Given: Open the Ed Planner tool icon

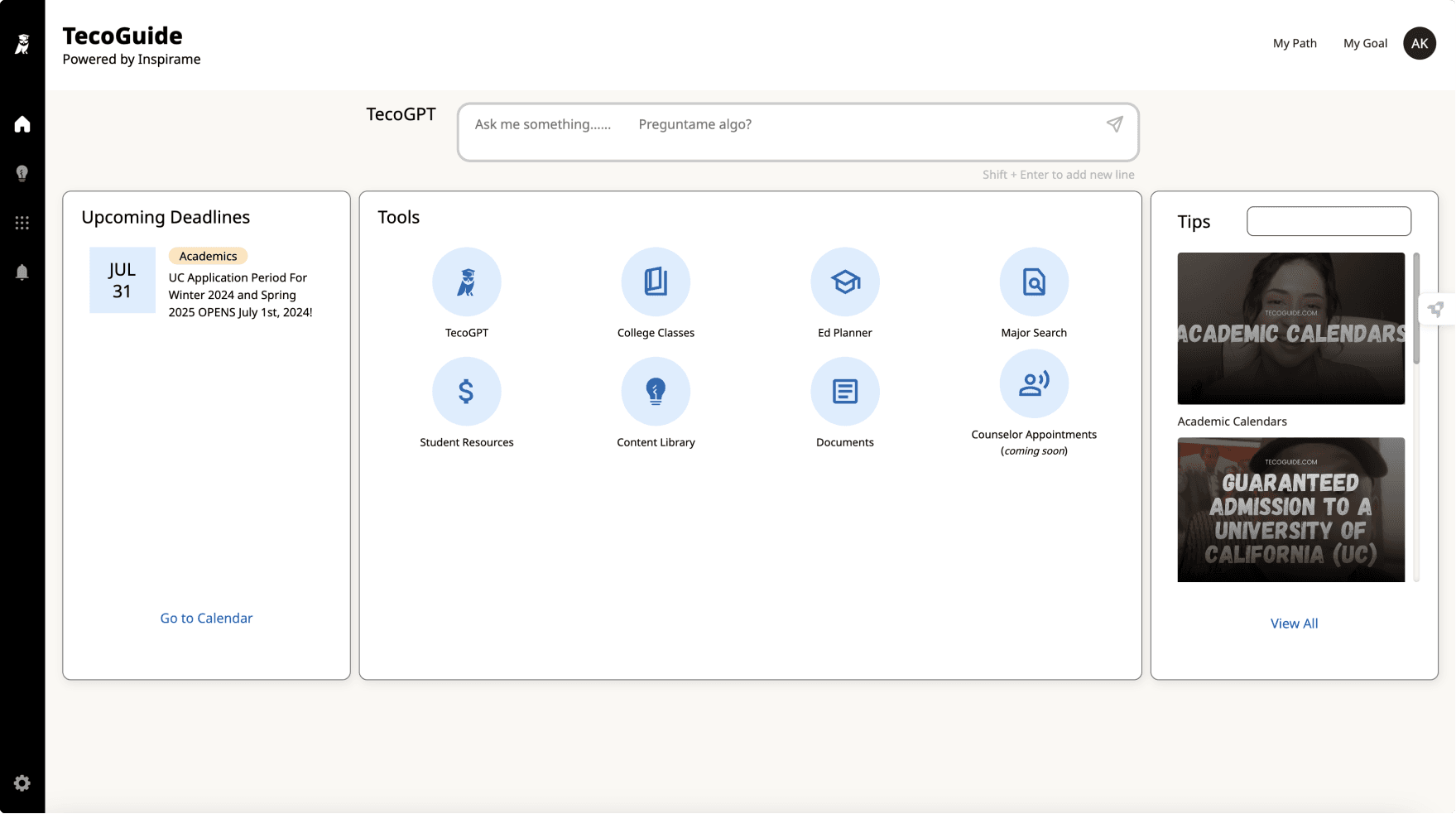Looking at the screenshot, I should [845, 282].
